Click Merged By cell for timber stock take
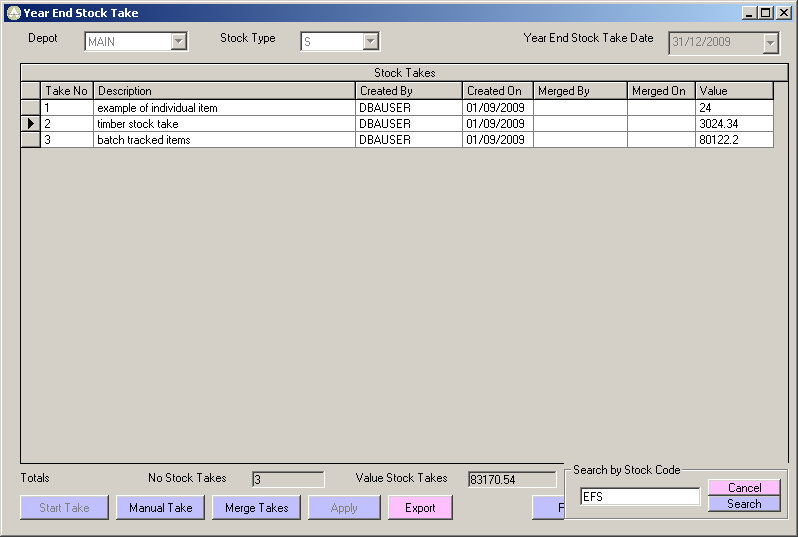 point(580,124)
